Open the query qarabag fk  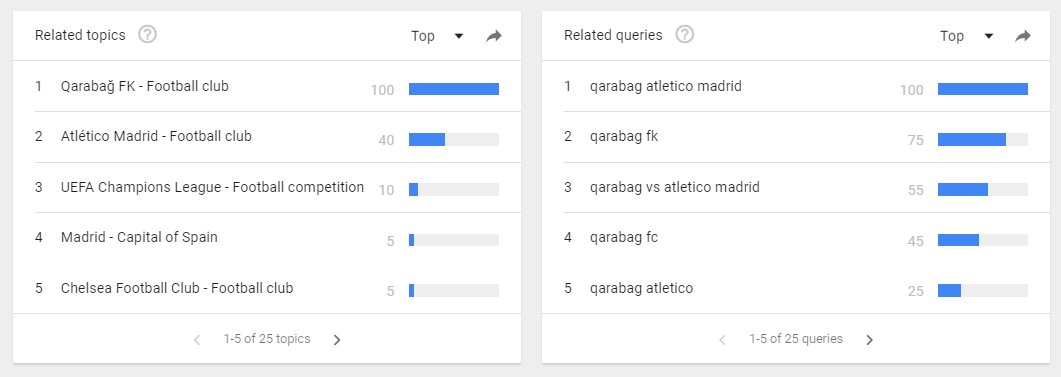click(x=624, y=137)
